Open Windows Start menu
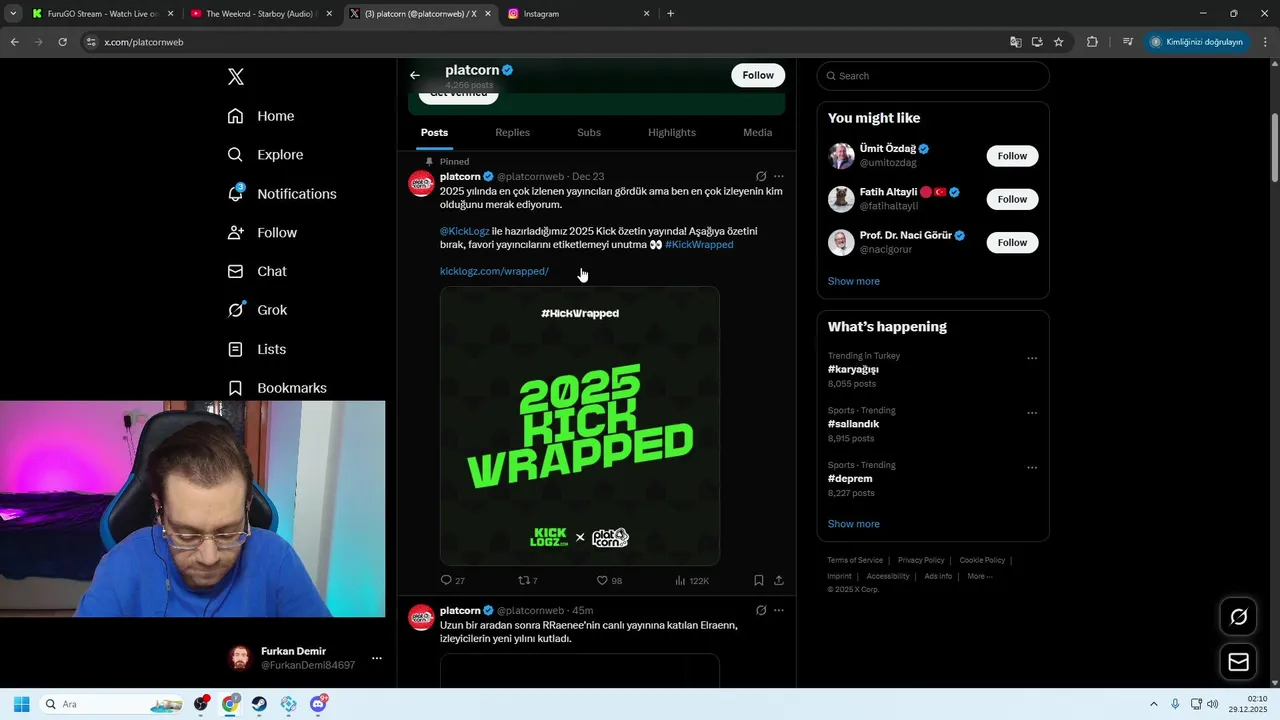 pyautogui.click(x=21, y=704)
